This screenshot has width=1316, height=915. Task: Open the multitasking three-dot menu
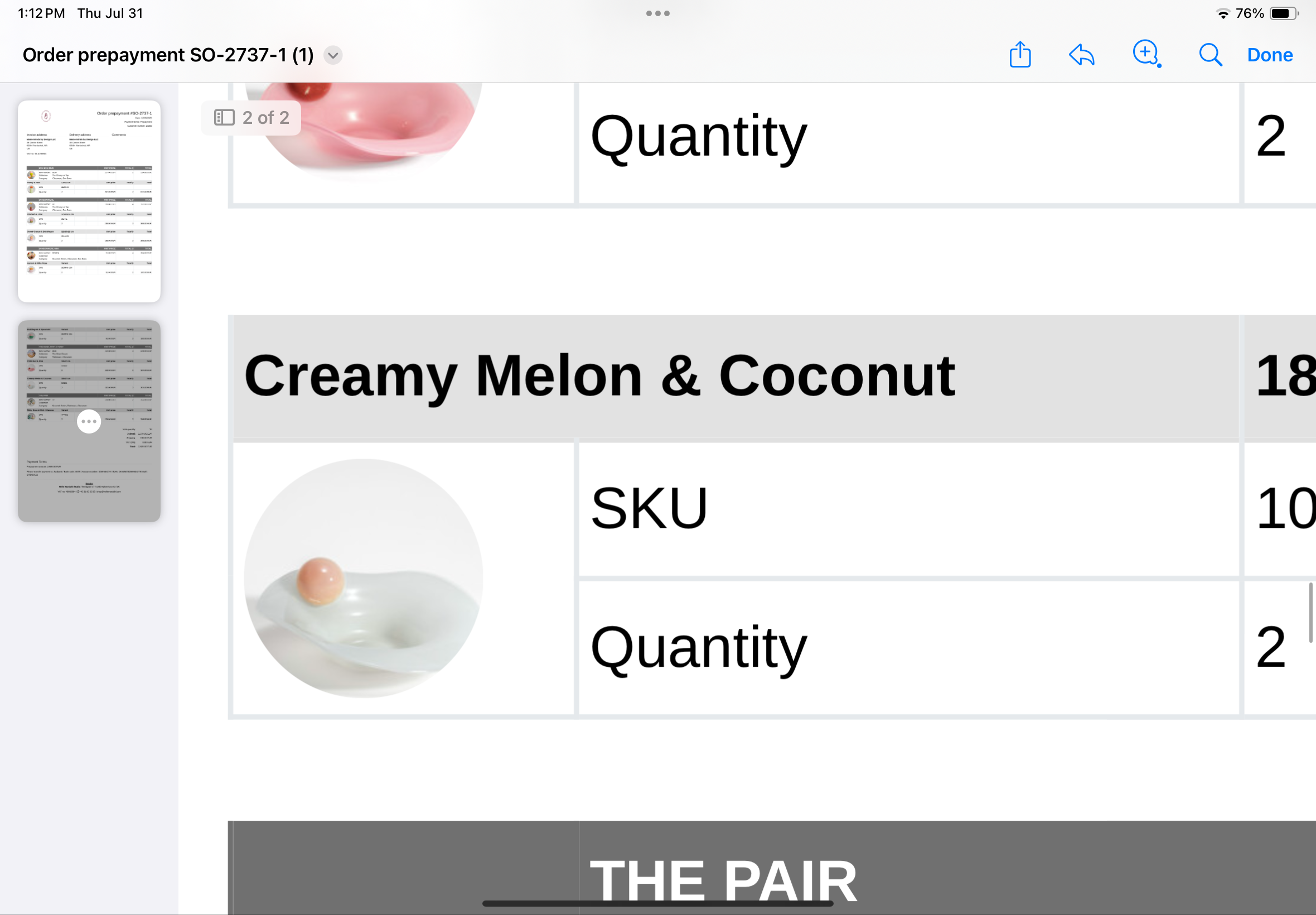pyautogui.click(x=657, y=13)
